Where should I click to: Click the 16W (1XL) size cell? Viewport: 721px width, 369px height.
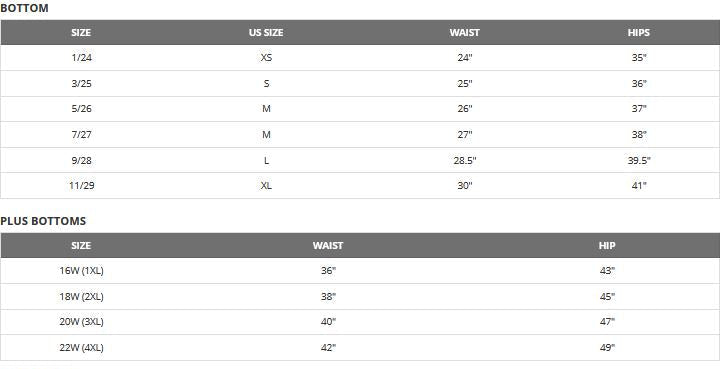click(81, 271)
